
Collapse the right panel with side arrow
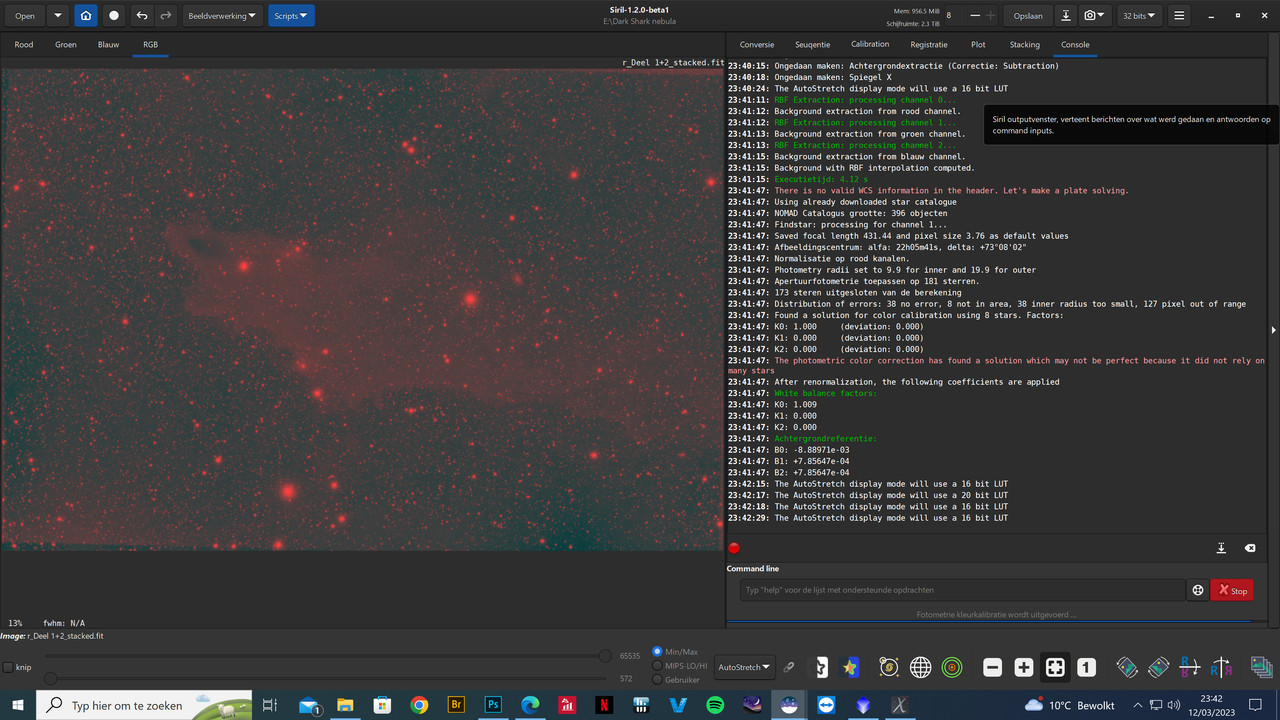1273,330
